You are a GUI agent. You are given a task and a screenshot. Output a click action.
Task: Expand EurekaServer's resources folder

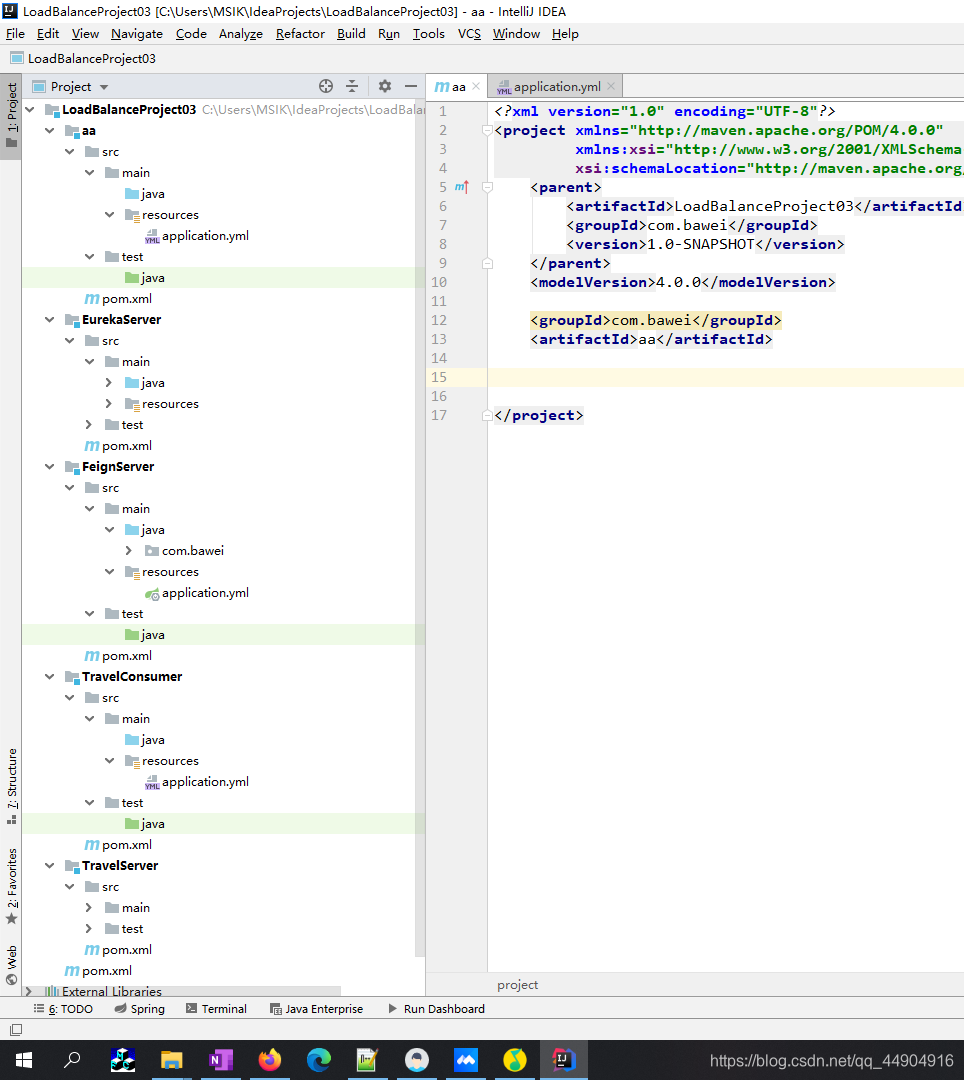click(109, 403)
